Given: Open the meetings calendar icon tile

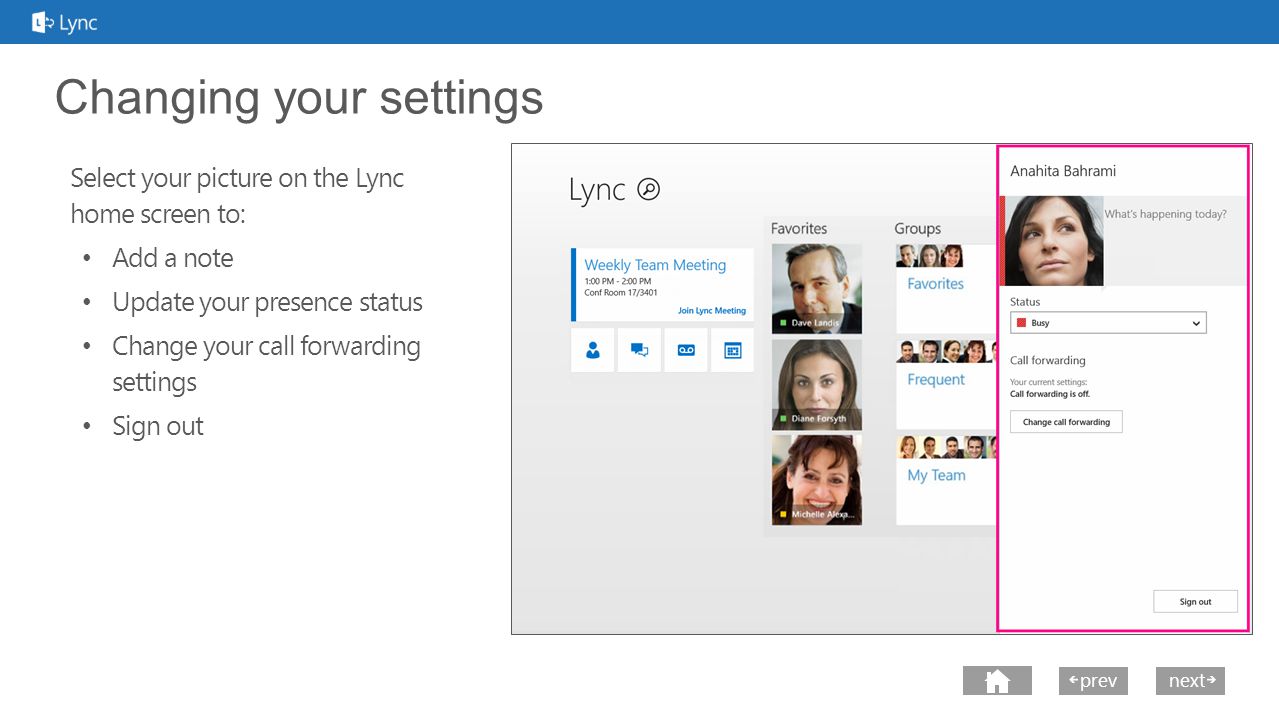Looking at the screenshot, I should coord(732,350).
